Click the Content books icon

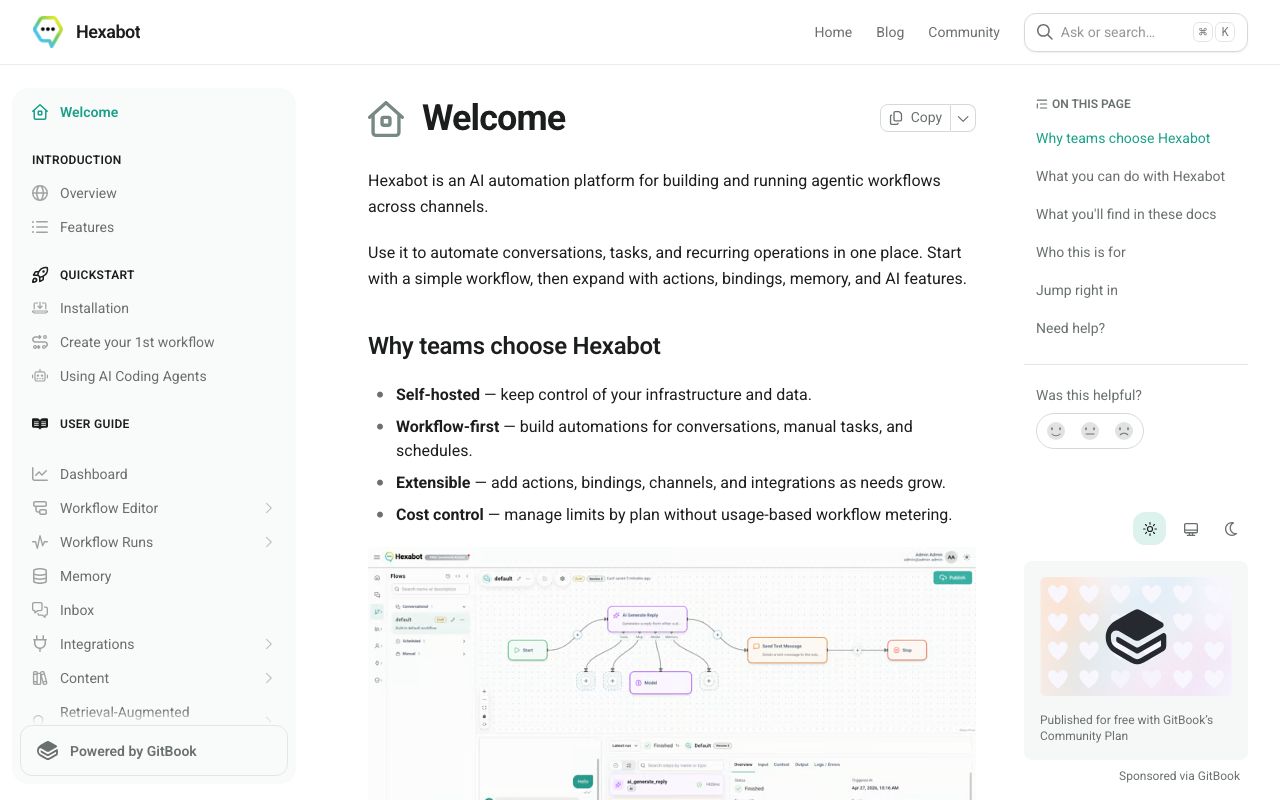tap(40, 678)
